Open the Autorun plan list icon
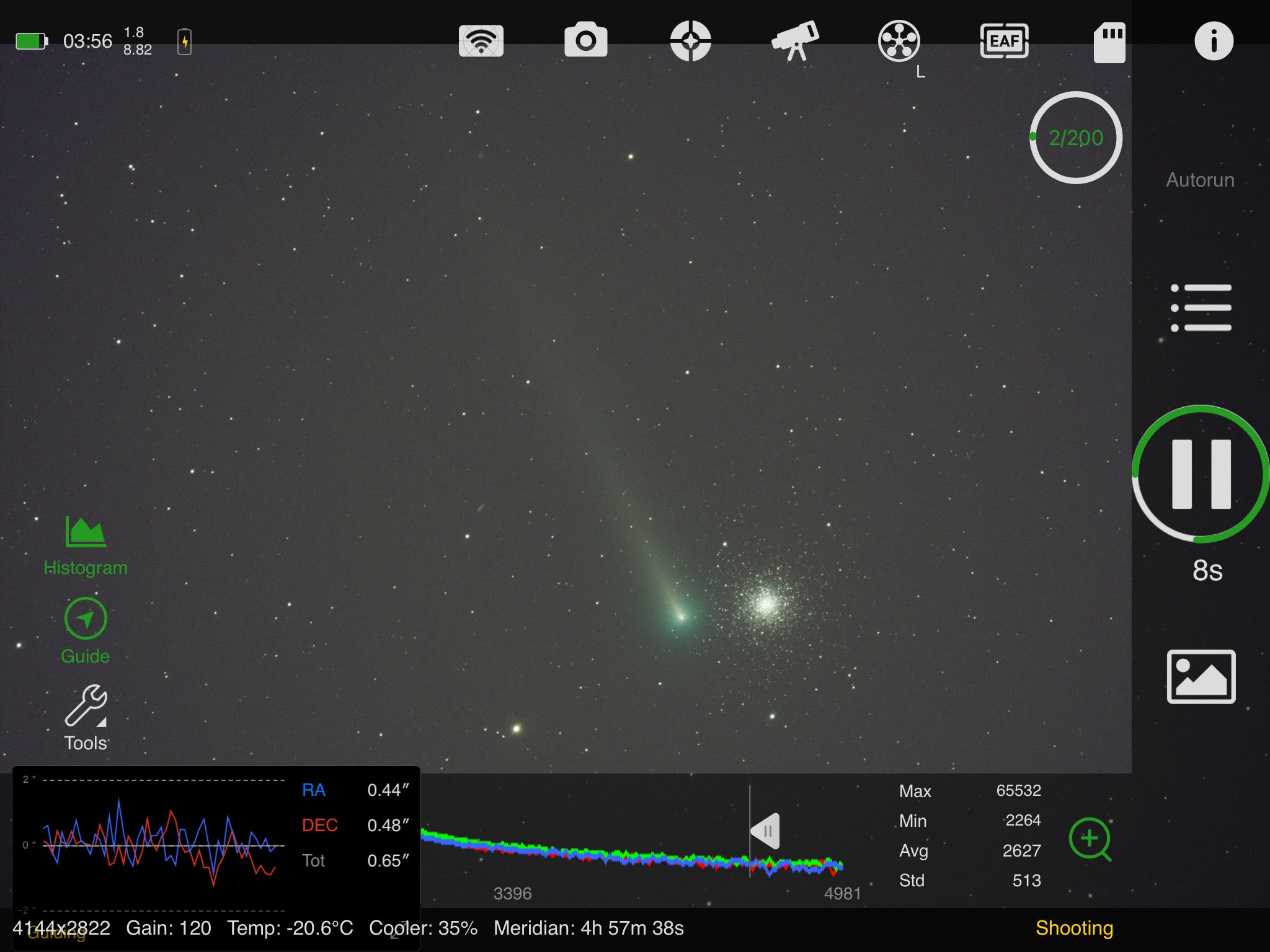Image resolution: width=1270 pixels, height=952 pixels. [x=1201, y=307]
